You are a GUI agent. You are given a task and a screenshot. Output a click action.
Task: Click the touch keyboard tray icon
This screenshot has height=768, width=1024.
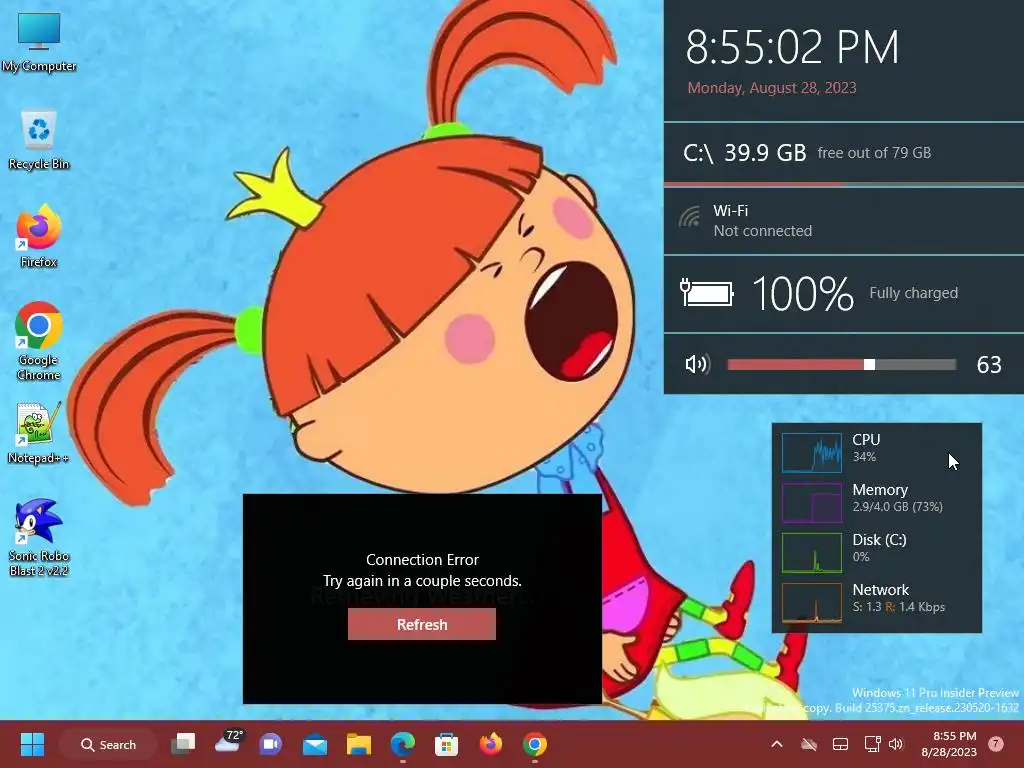[x=840, y=744]
